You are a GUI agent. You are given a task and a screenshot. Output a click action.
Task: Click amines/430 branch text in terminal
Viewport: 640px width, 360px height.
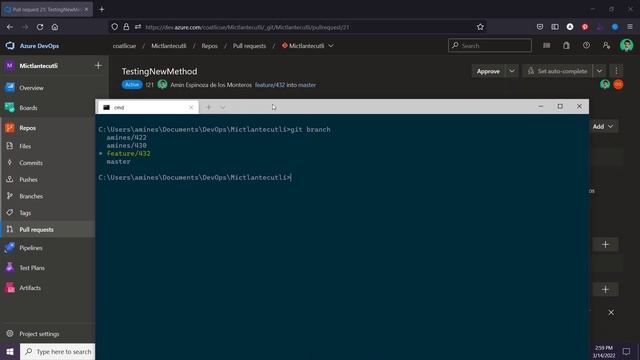click(x=127, y=145)
